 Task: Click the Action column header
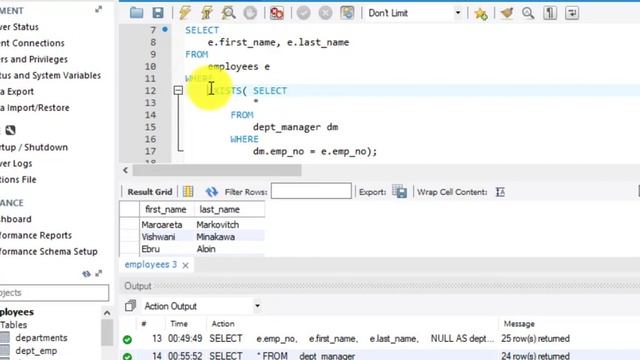point(223,324)
